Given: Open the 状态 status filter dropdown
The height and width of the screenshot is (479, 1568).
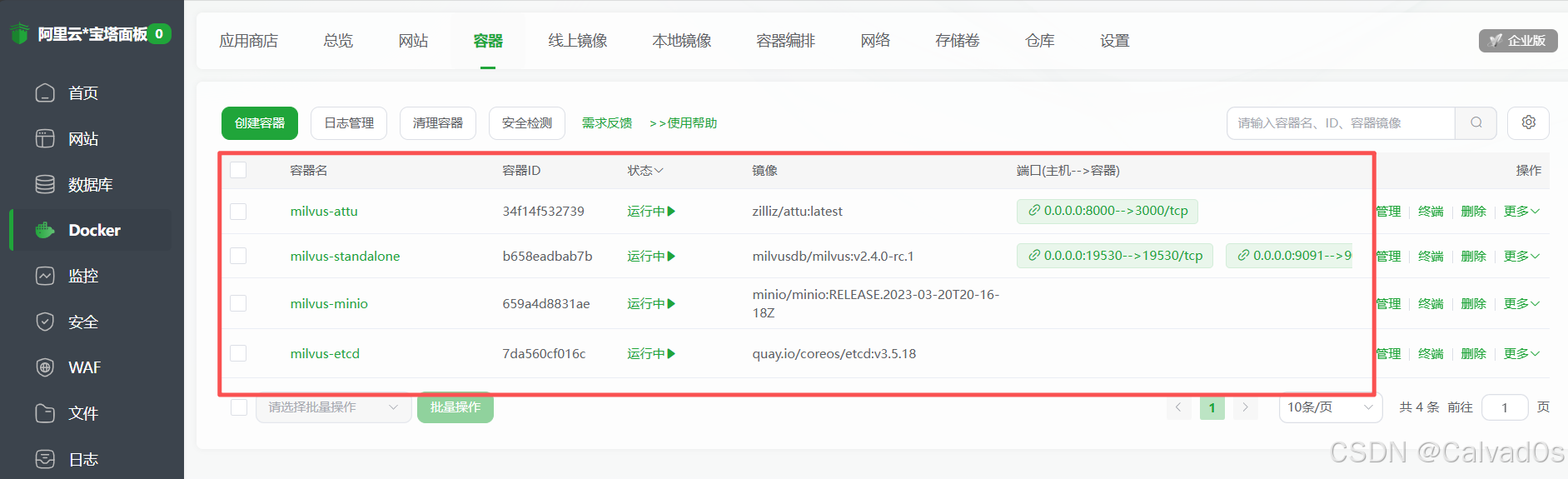Looking at the screenshot, I should tap(645, 170).
